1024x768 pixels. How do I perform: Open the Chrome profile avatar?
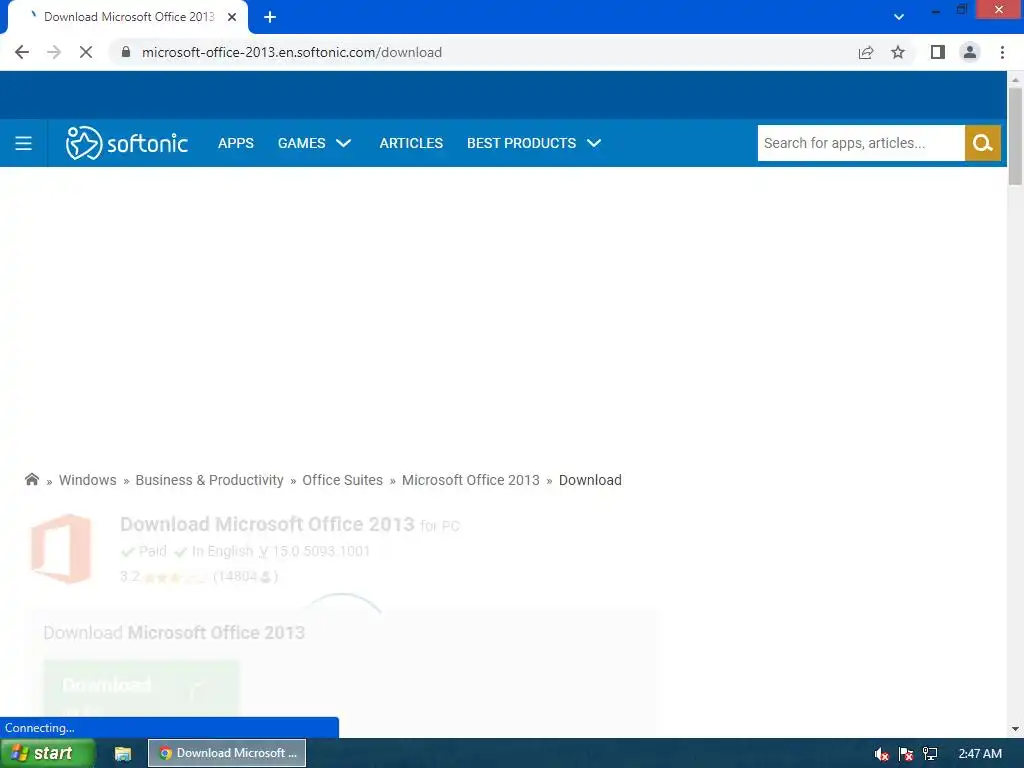click(970, 52)
